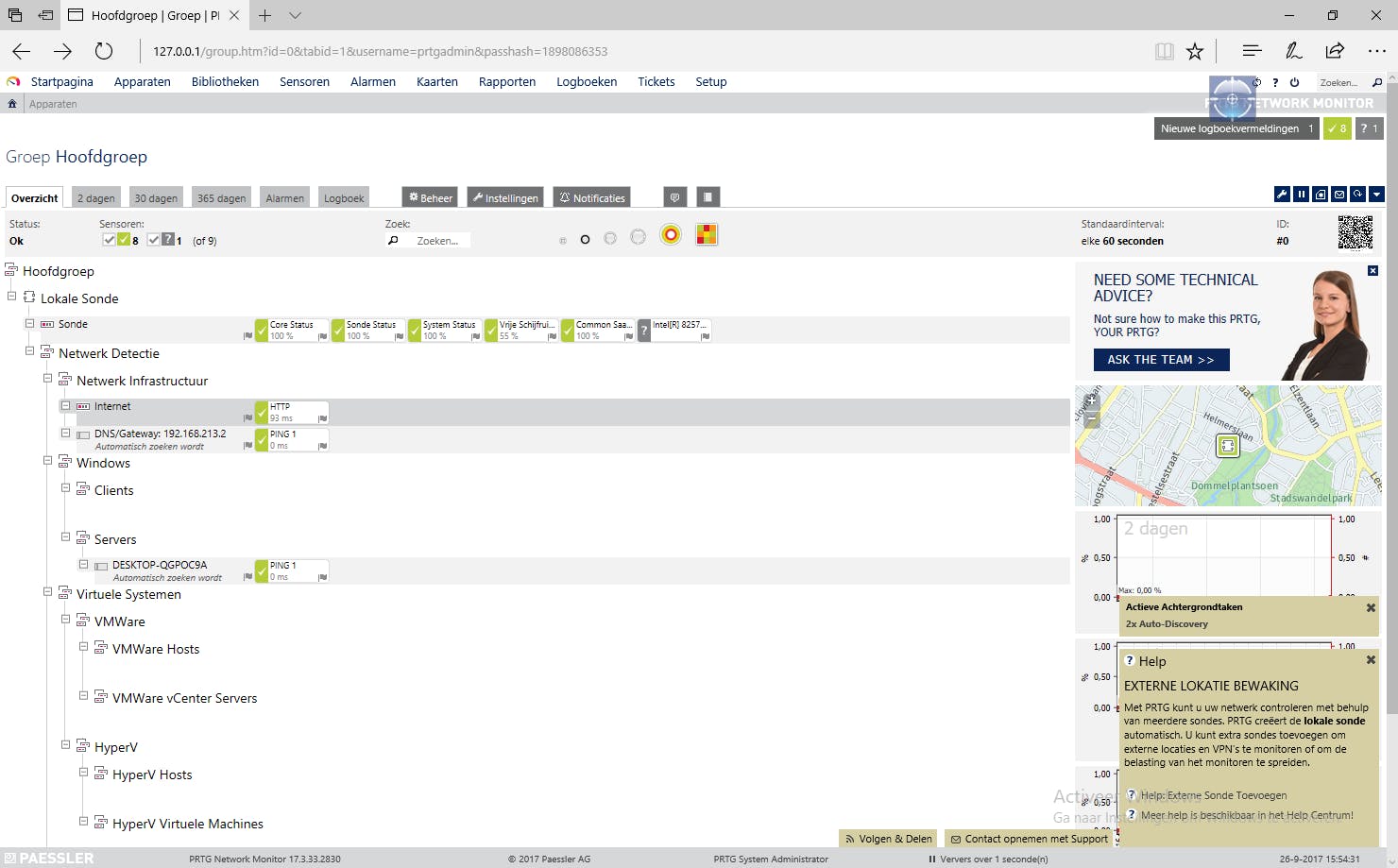Click Edge browser Favorites star icon
The width and height of the screenshot is (1398, 868).
point(1195,51)
